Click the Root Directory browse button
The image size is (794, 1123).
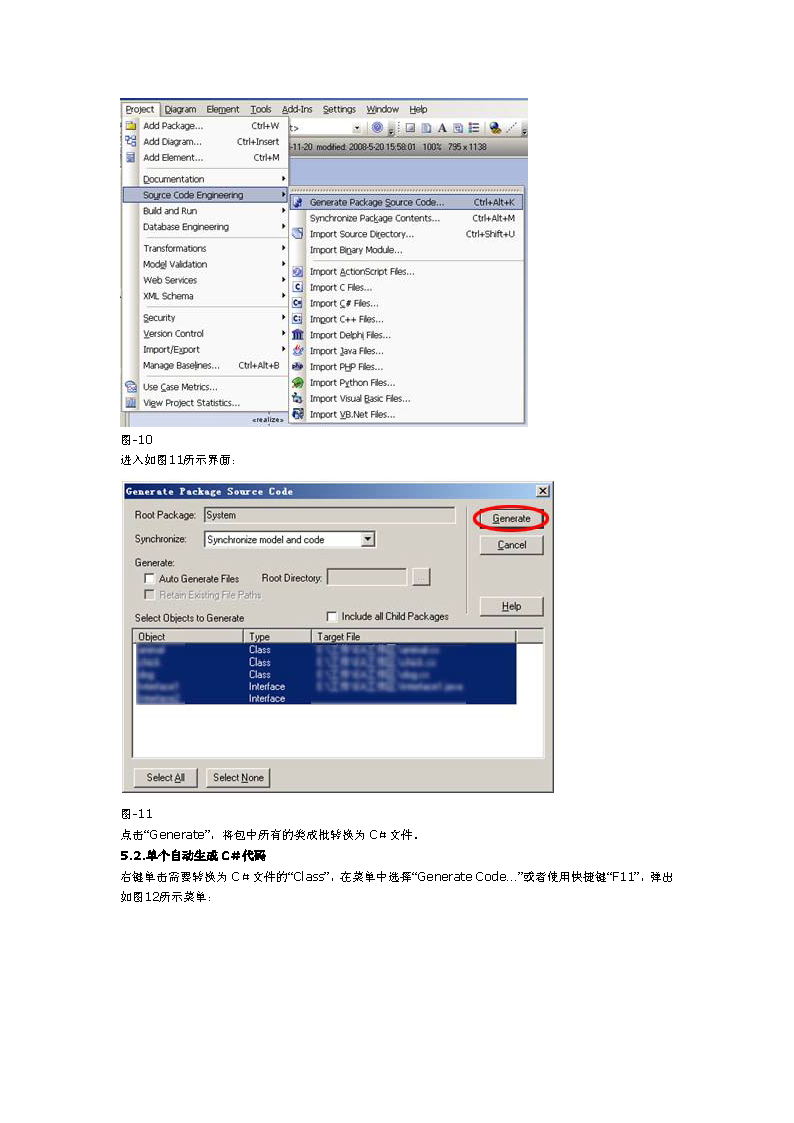(x=422, y=577)
